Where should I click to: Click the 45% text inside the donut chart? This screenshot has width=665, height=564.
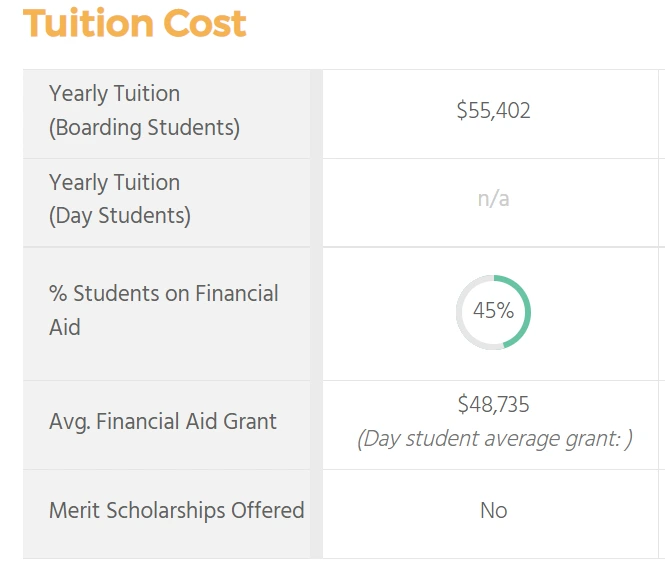493,311
